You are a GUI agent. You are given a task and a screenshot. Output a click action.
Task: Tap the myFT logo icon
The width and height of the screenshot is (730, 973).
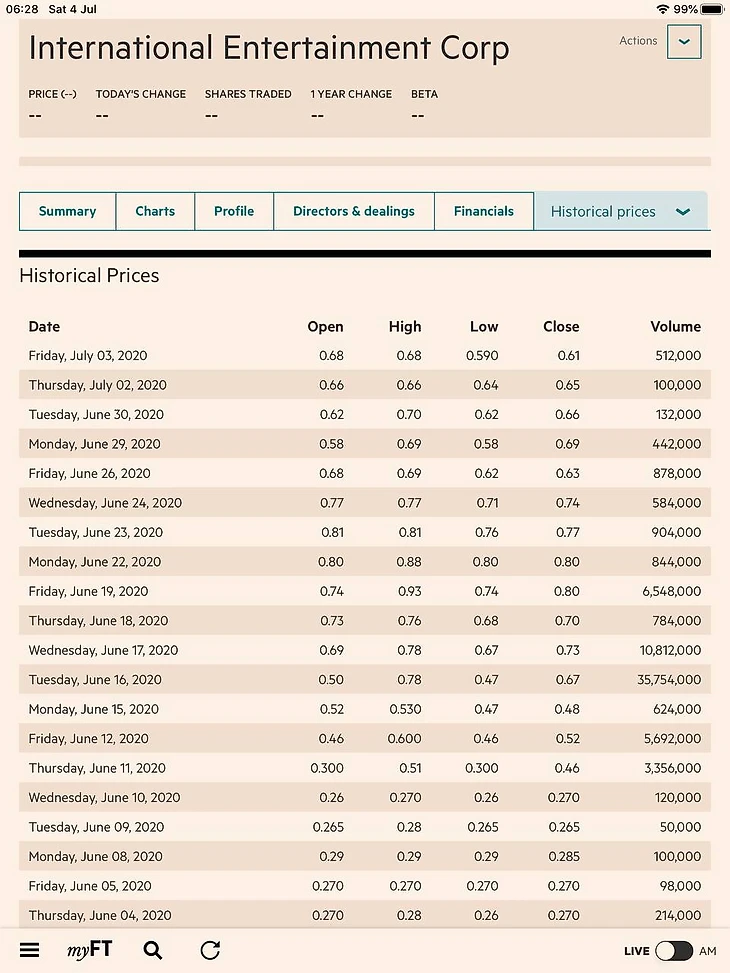(x=89, y=950)
